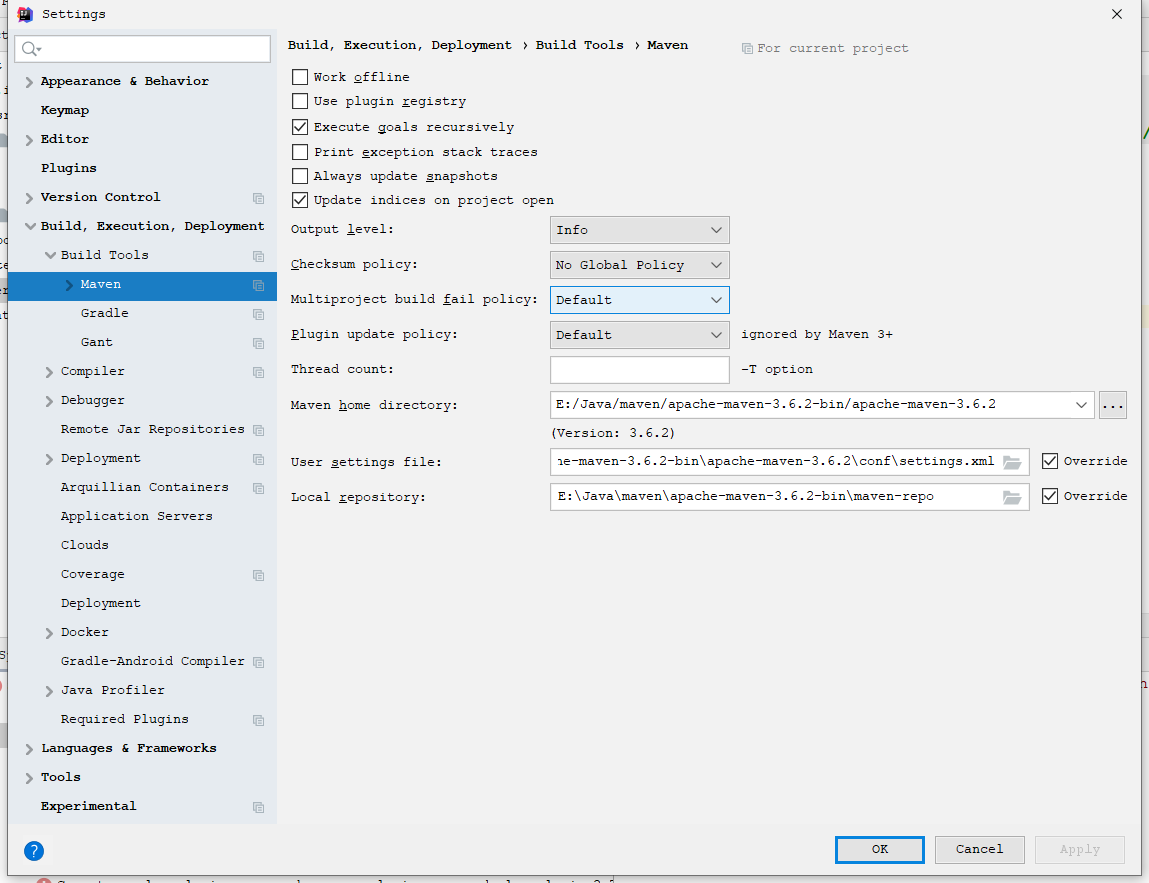Toggle Override for User settings file
The width and height of the screenshot is (1149, 883).
point(1050,461)
